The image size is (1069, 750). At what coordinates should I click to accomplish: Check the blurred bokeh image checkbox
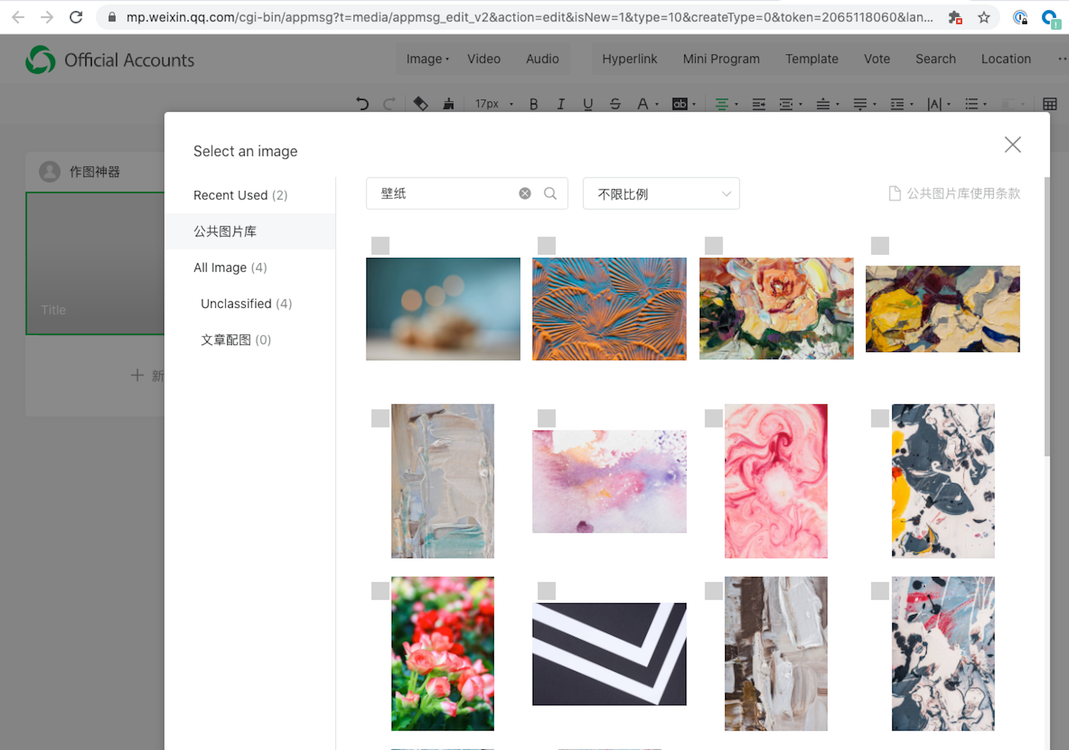[x=380, y=245]
